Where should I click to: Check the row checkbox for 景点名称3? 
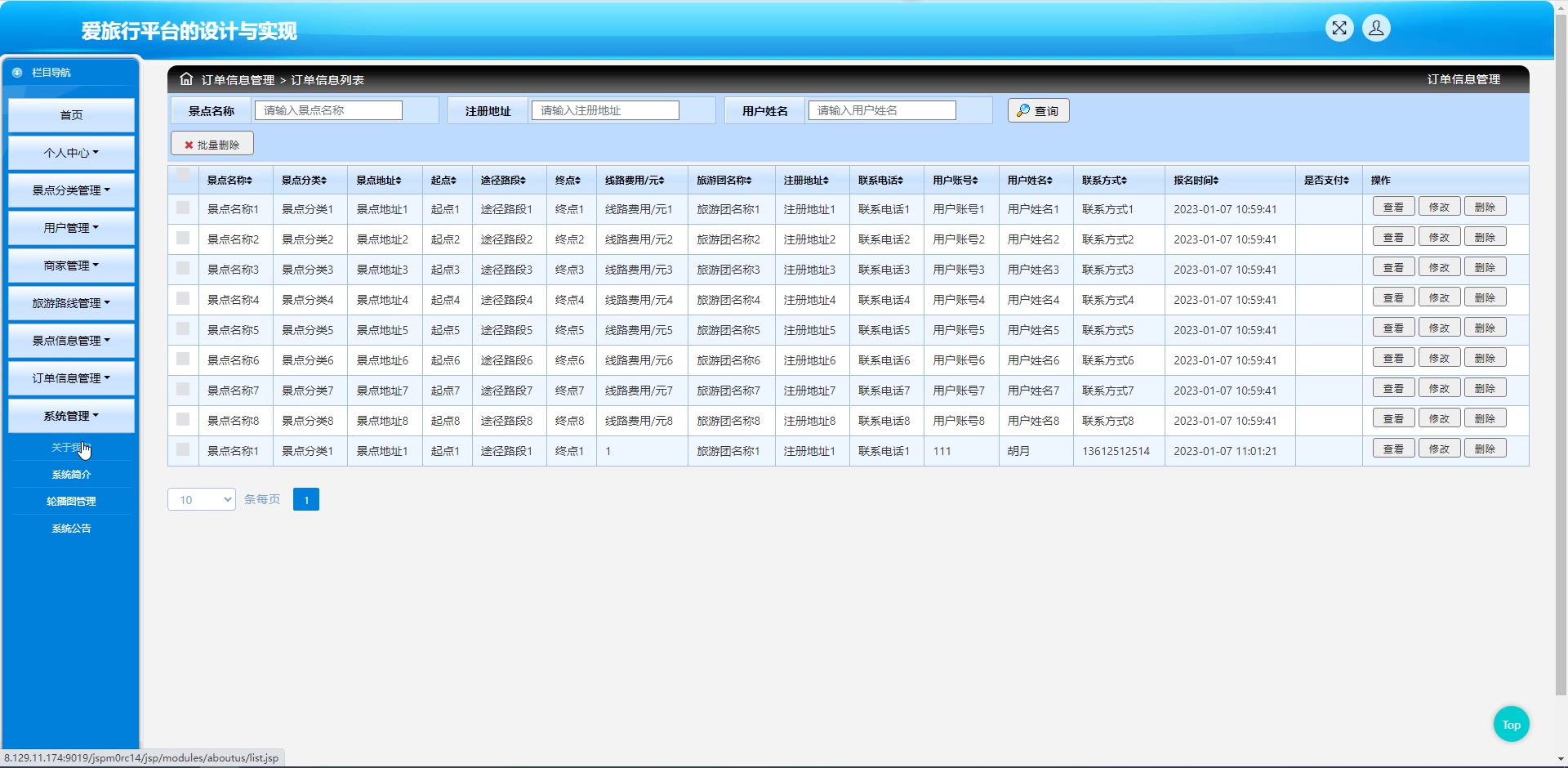pyautogui.click(x=183, y=268)
